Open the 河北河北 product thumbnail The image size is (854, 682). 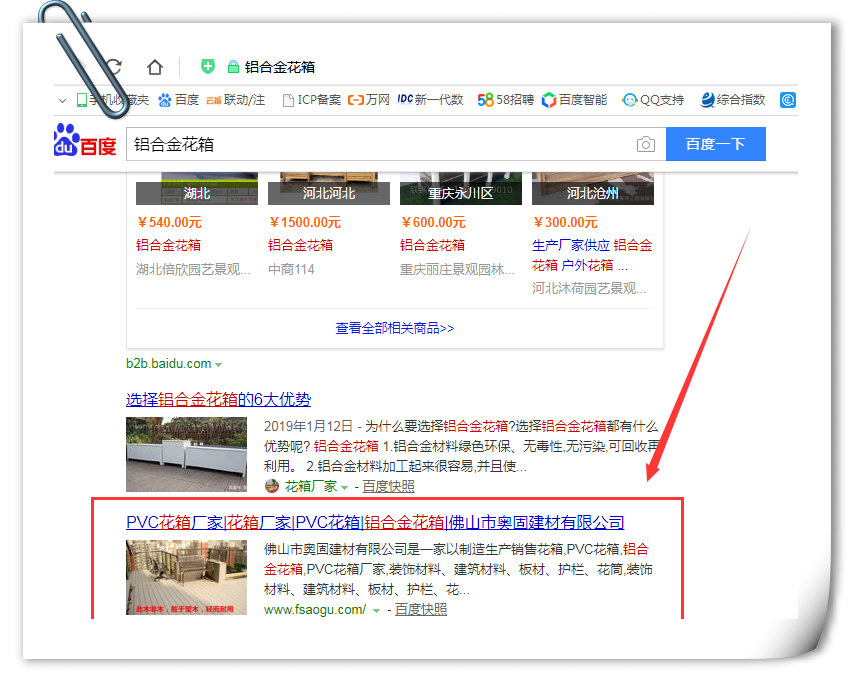329,188
